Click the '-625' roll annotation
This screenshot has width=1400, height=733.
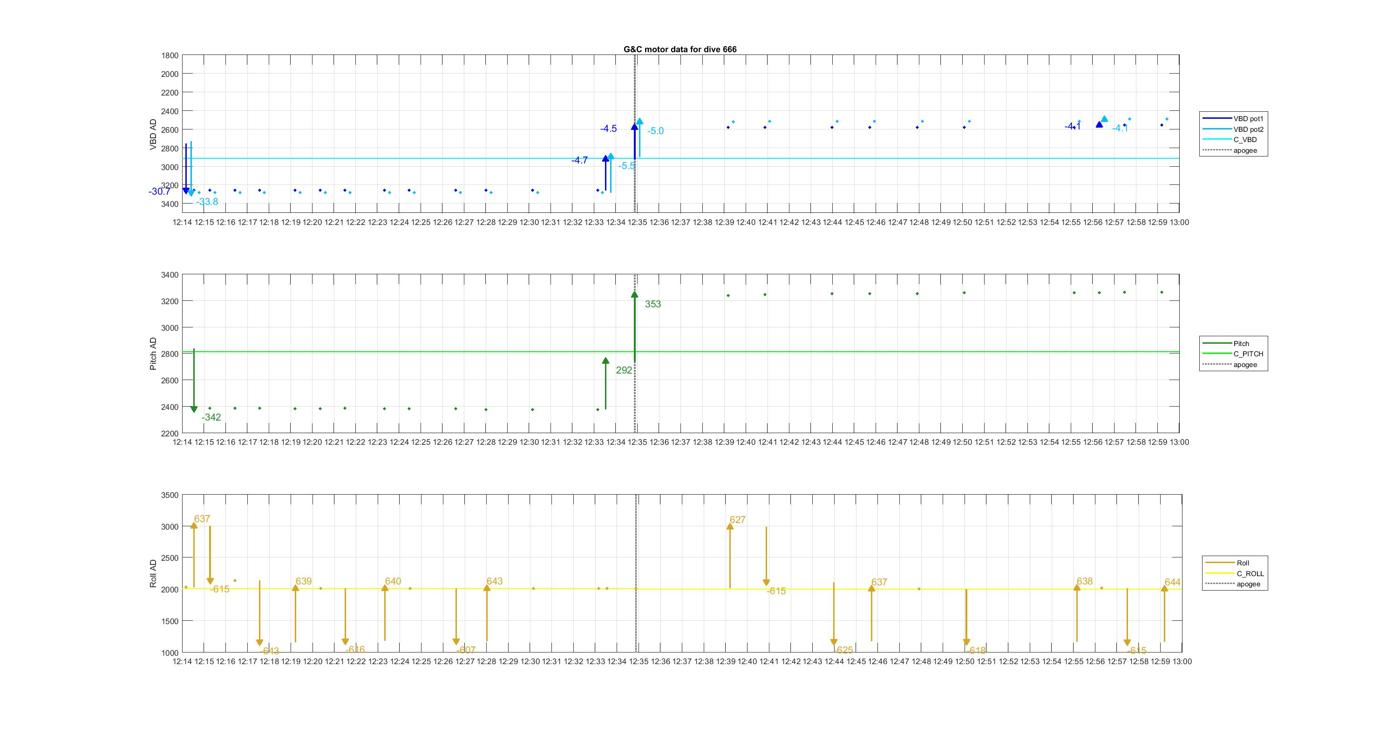(844, 650)
